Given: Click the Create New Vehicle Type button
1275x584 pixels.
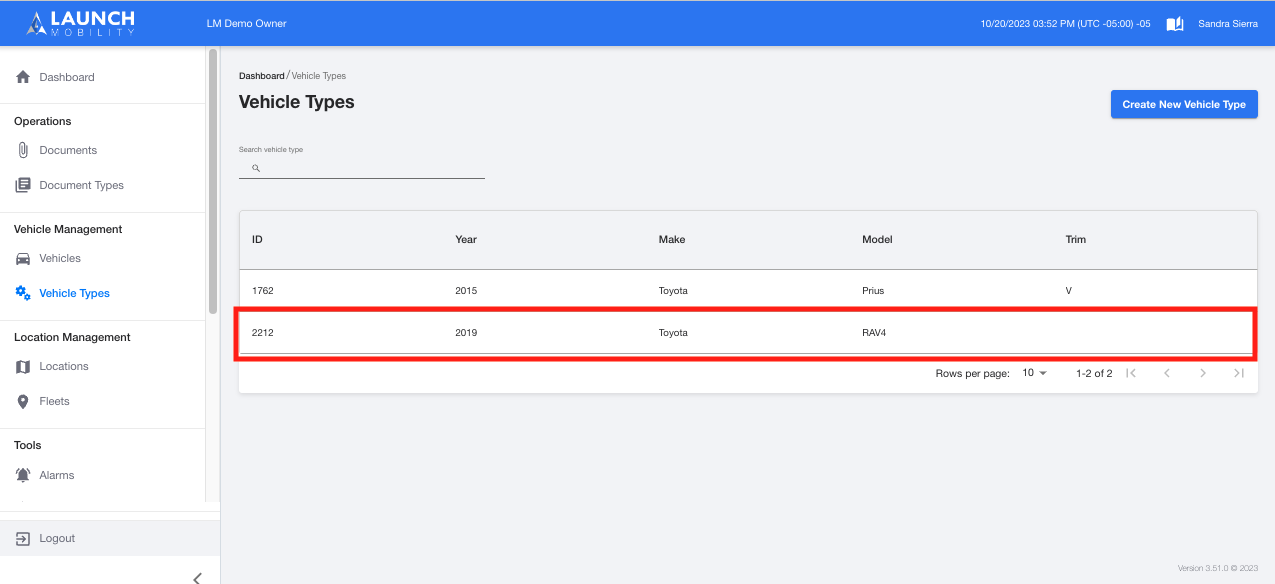Looking at the screenshot, I should 1184,104.
